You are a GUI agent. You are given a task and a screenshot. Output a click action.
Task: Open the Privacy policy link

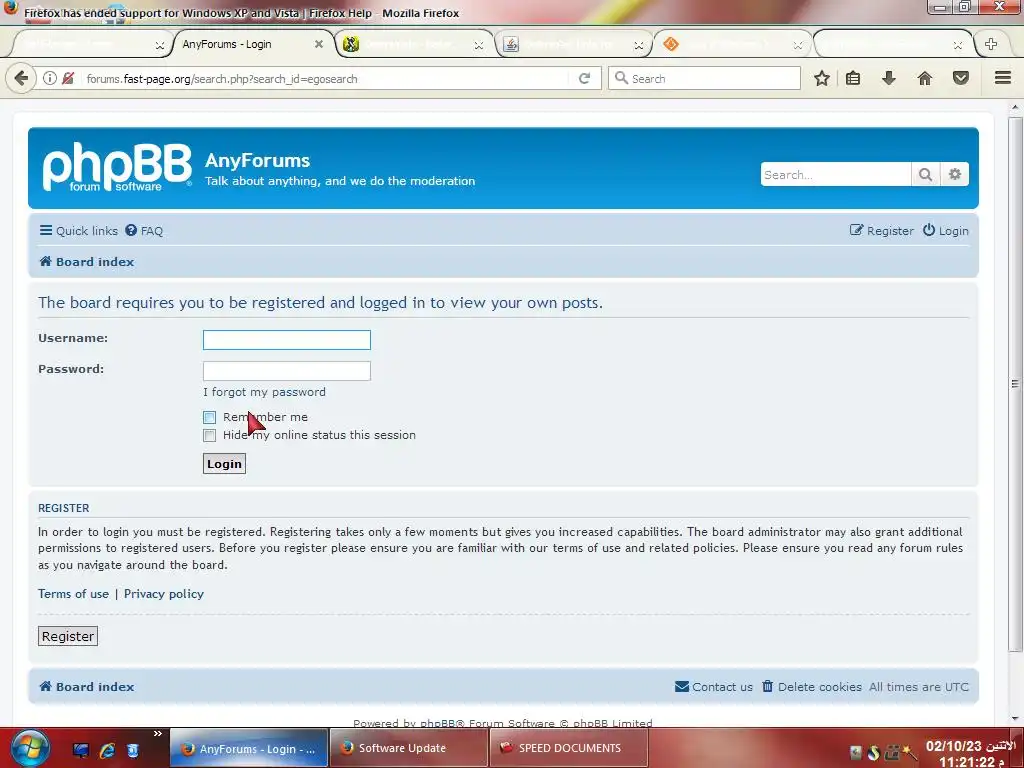(164, 594)
